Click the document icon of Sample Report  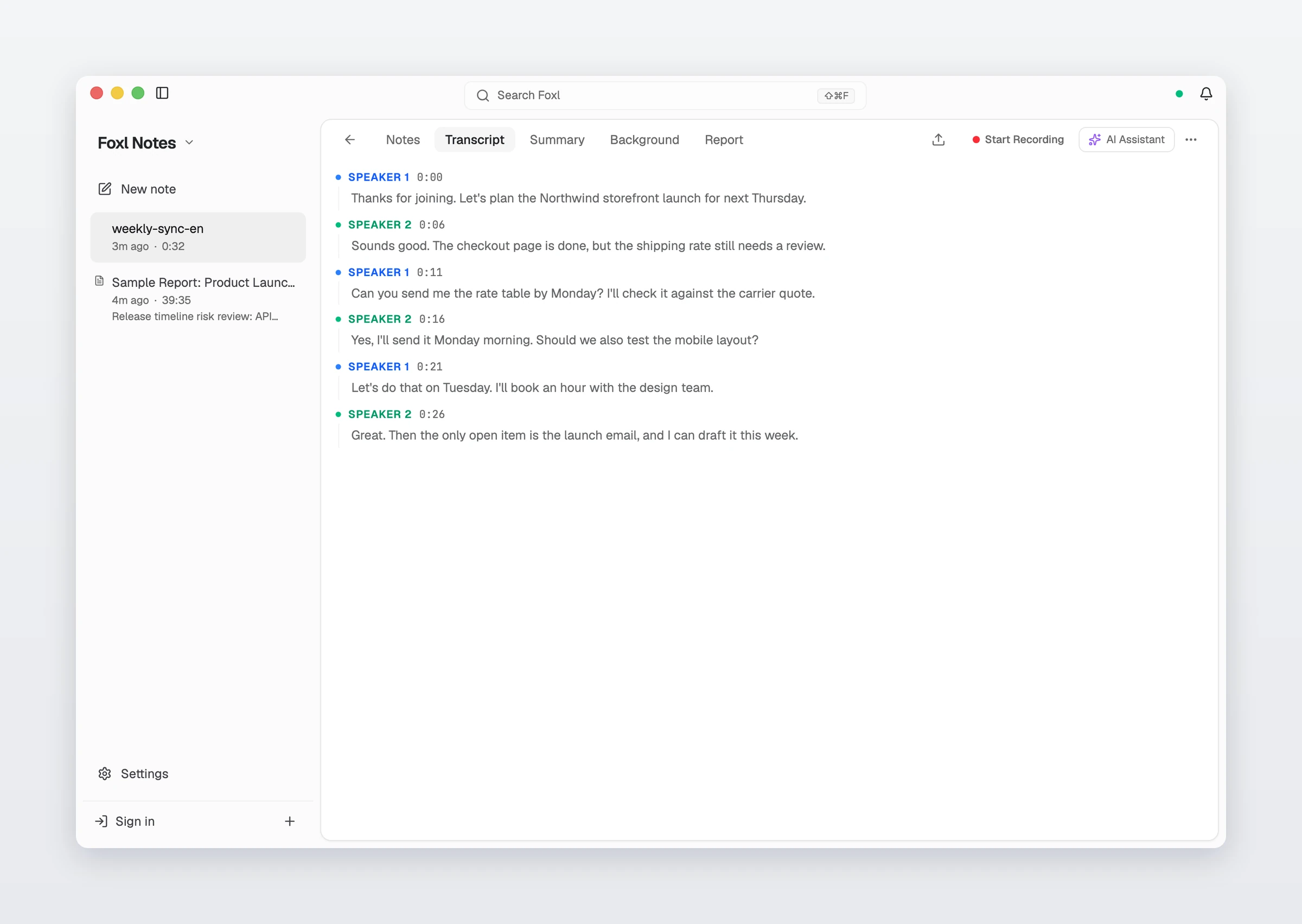pyautogui.click(x=99, y=280)
